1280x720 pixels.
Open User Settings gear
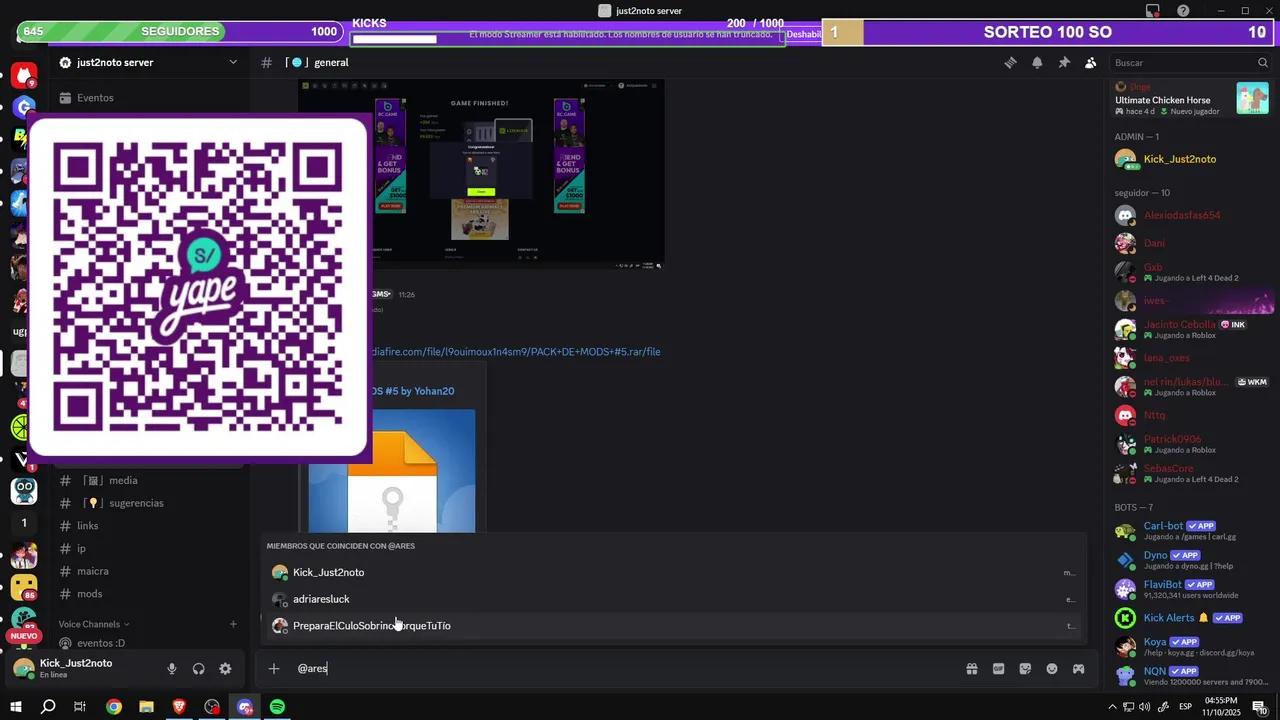pos(225,669)
